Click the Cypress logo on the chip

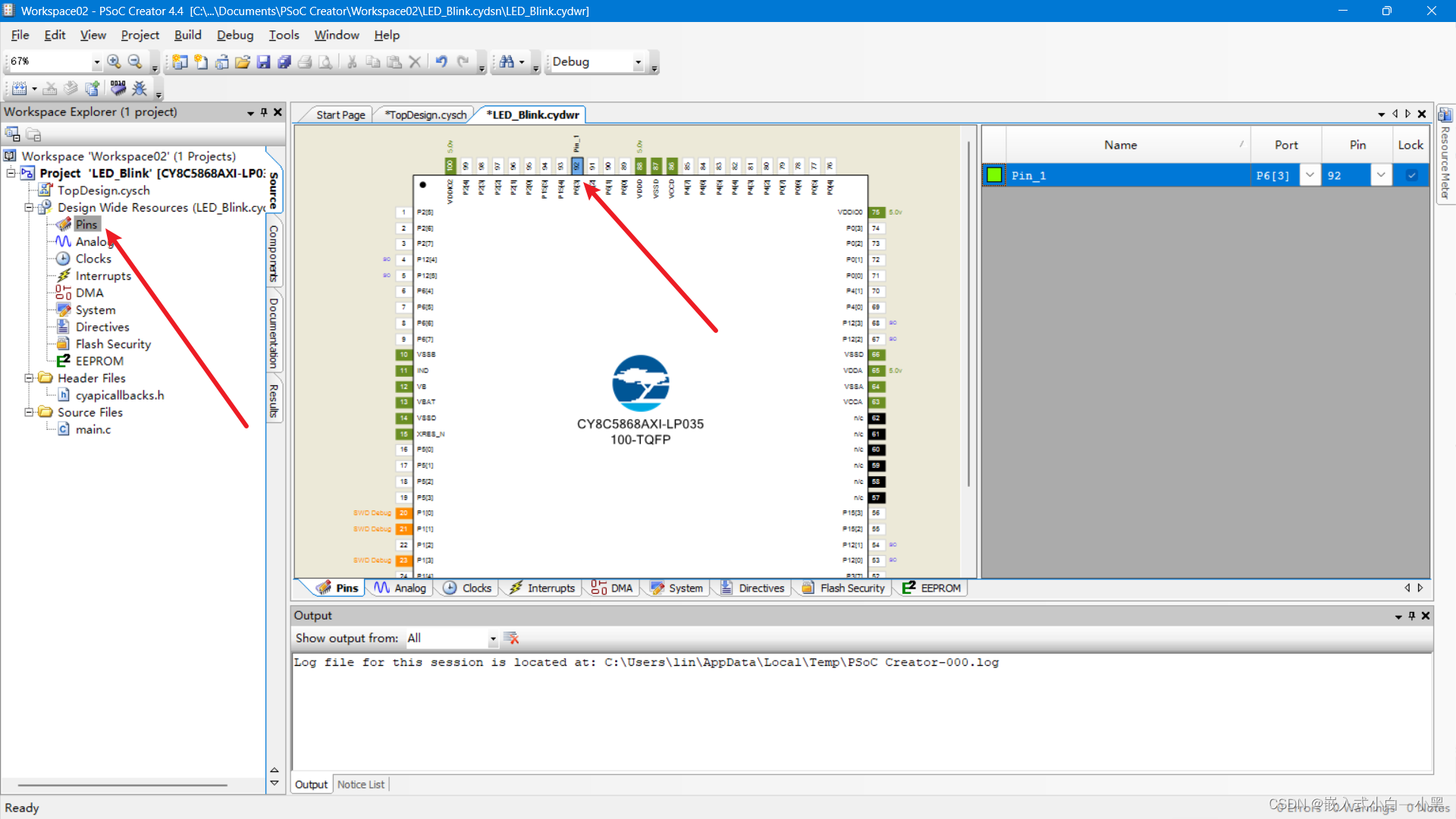click(641, 383)
